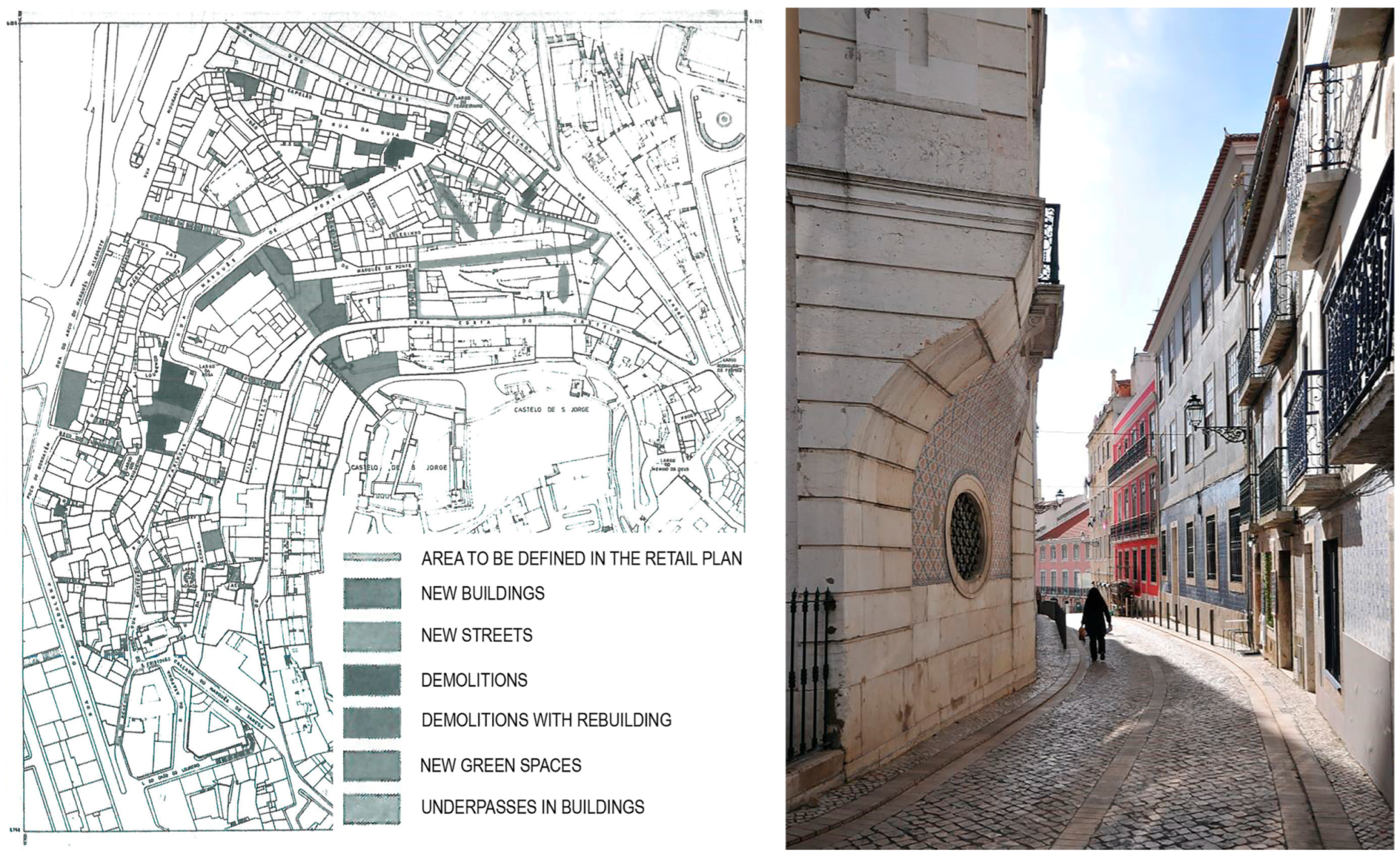This screenshot has height=859, width=1400.
Task: Click the retail plan area legend swatch
Action: point(372,557)
